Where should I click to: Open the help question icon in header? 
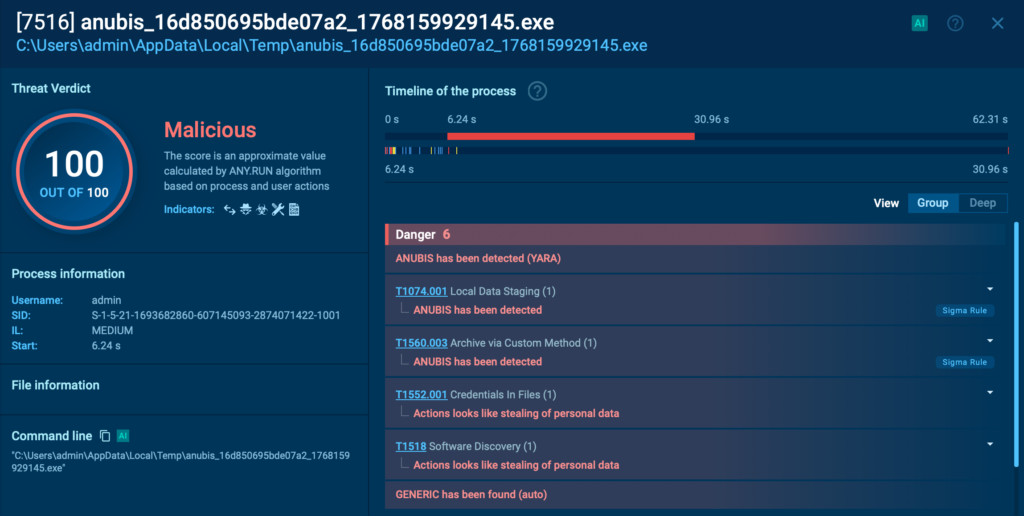pos(955,24)
